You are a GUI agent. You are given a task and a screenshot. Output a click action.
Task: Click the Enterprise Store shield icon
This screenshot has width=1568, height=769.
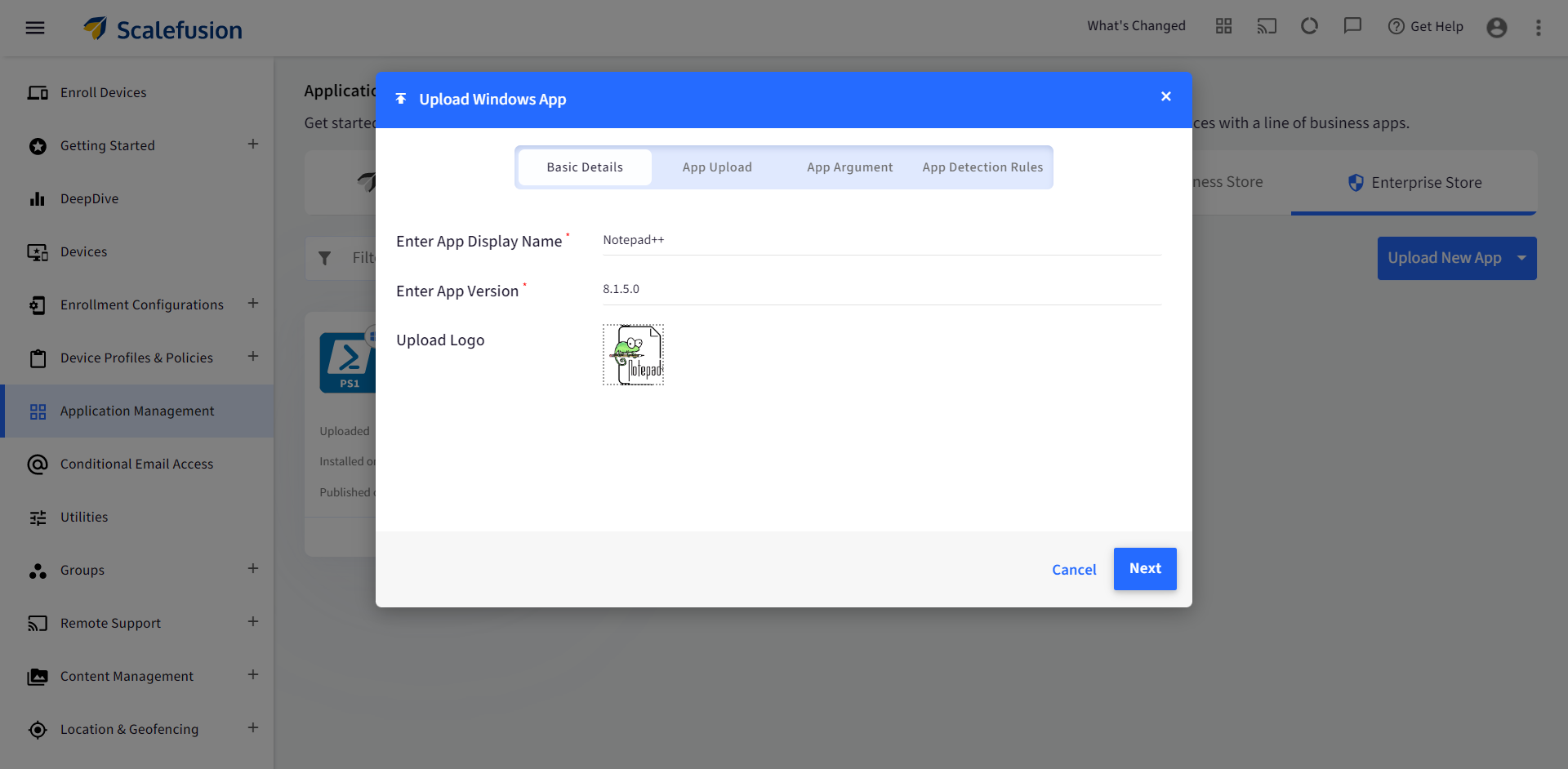click(x=1356, y=183)
